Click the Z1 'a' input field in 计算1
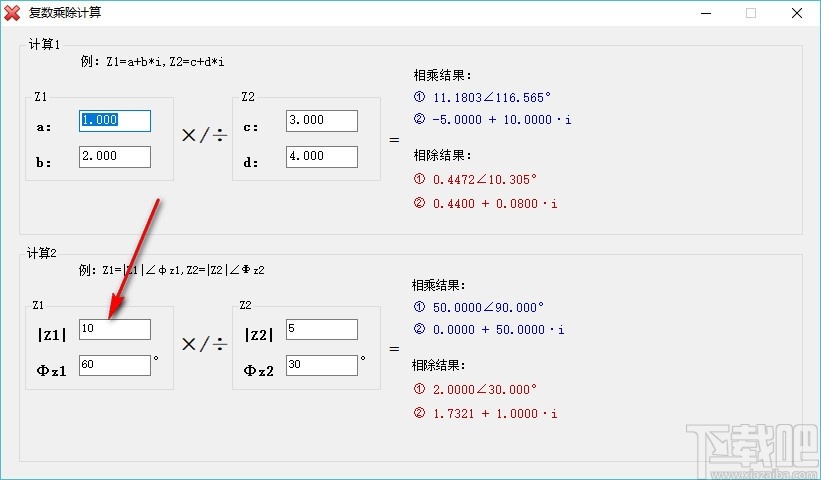This screenshot has width=821, height=480. [x=114, y=120]
